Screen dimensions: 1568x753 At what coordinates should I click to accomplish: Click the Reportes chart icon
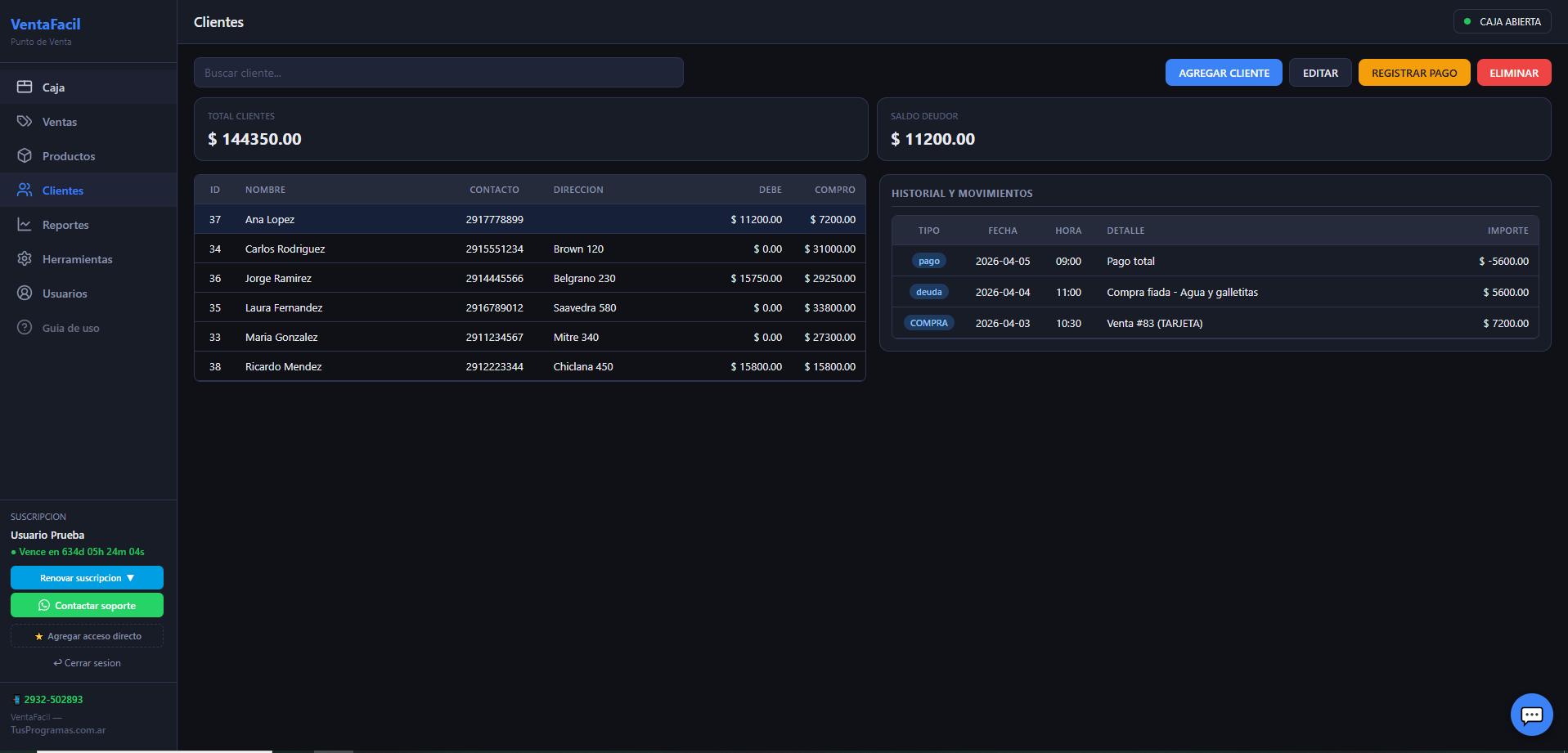(25, 224)
